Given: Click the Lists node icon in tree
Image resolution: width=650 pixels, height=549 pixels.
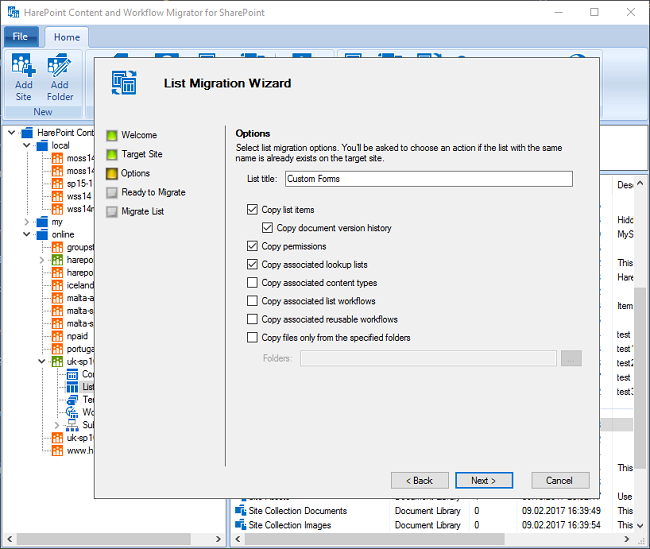Looking at the screenshot, I should tap(72, 387).
